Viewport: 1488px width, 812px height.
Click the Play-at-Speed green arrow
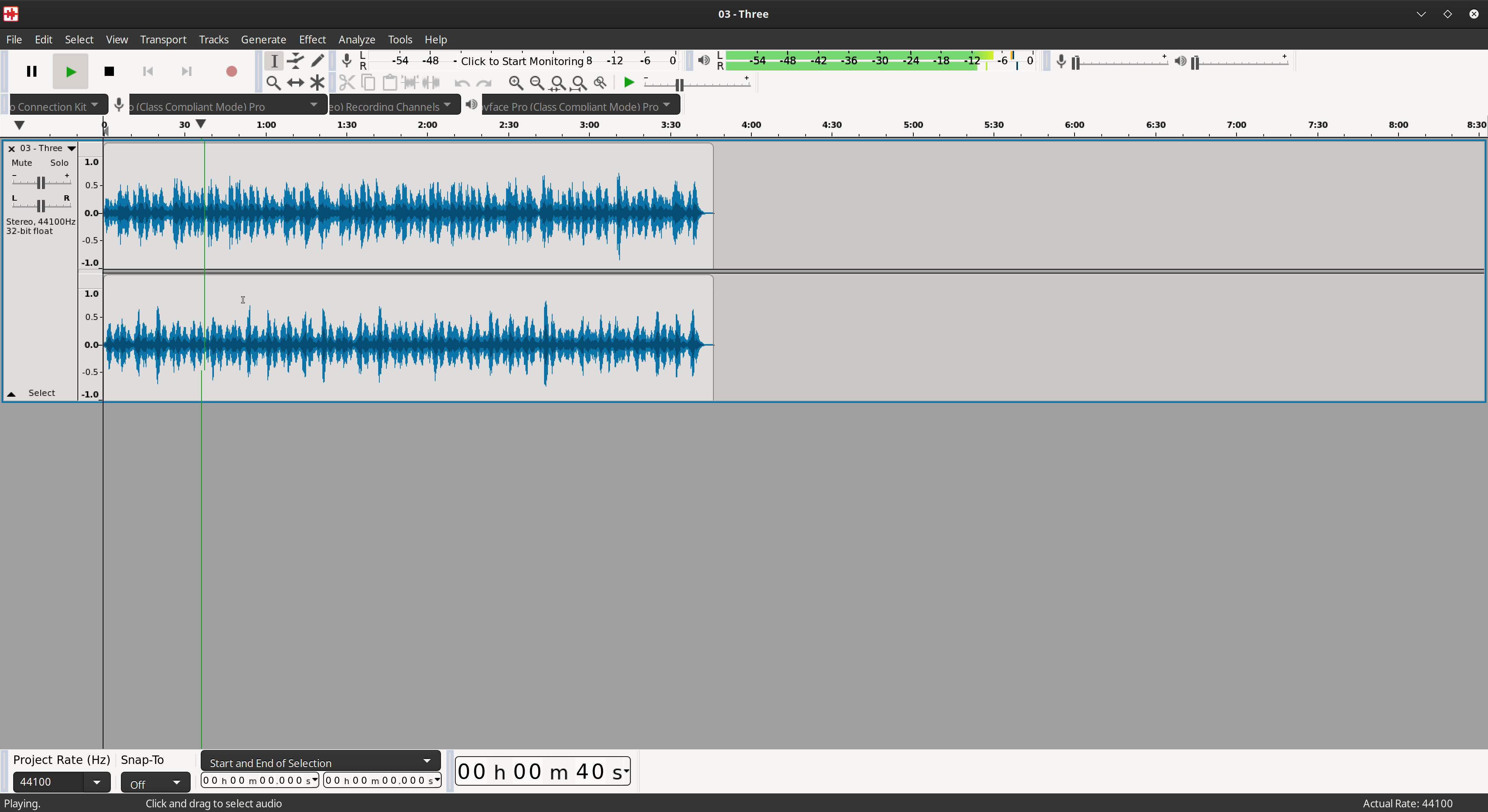pyautogui.click(x=629, y=83)
